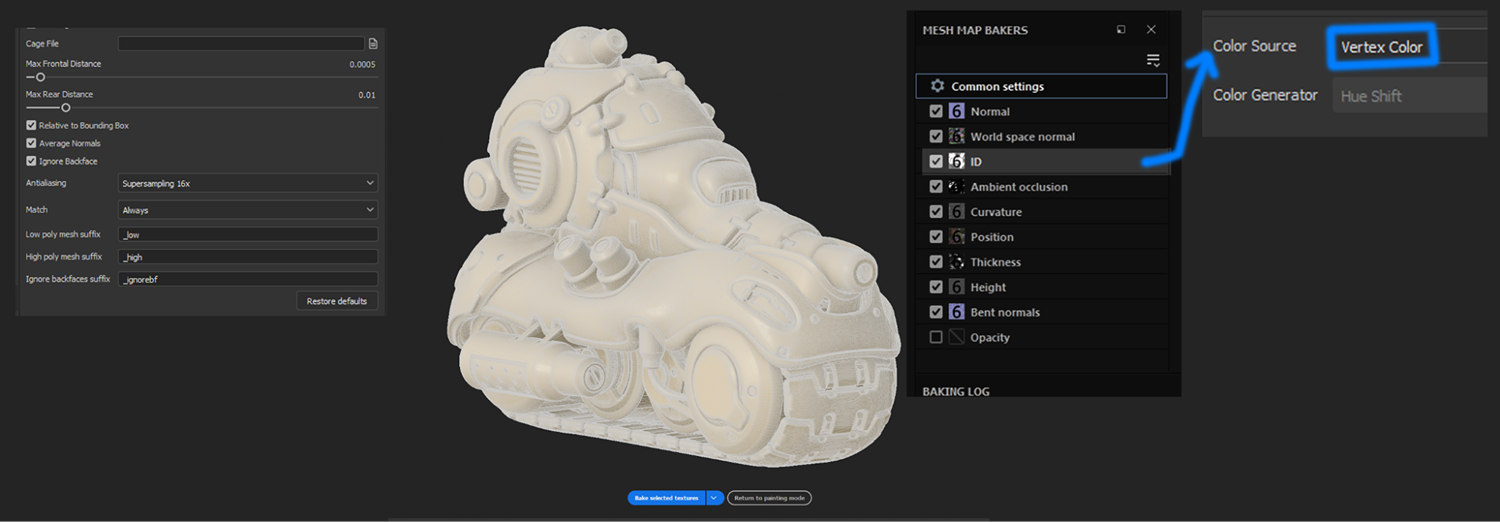1500x522 pixels.
Task: Select the Height baker icon
Action: (x=956, y=287)
